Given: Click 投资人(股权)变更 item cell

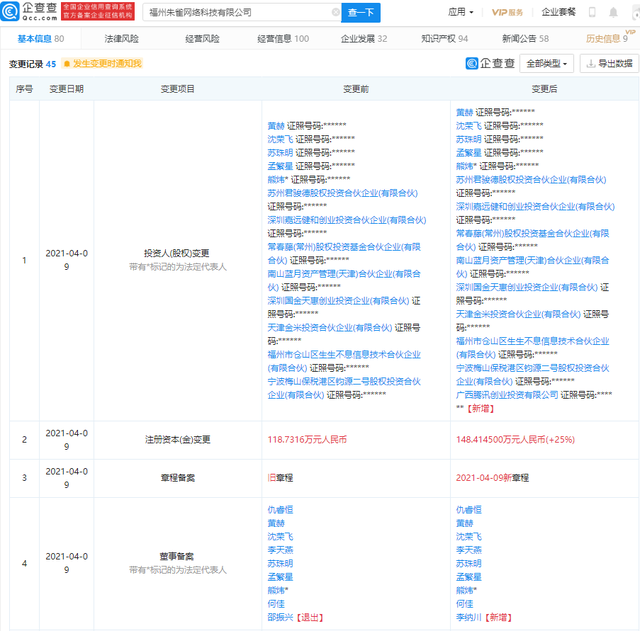Looking at the screenshot, I should [177, 253].
